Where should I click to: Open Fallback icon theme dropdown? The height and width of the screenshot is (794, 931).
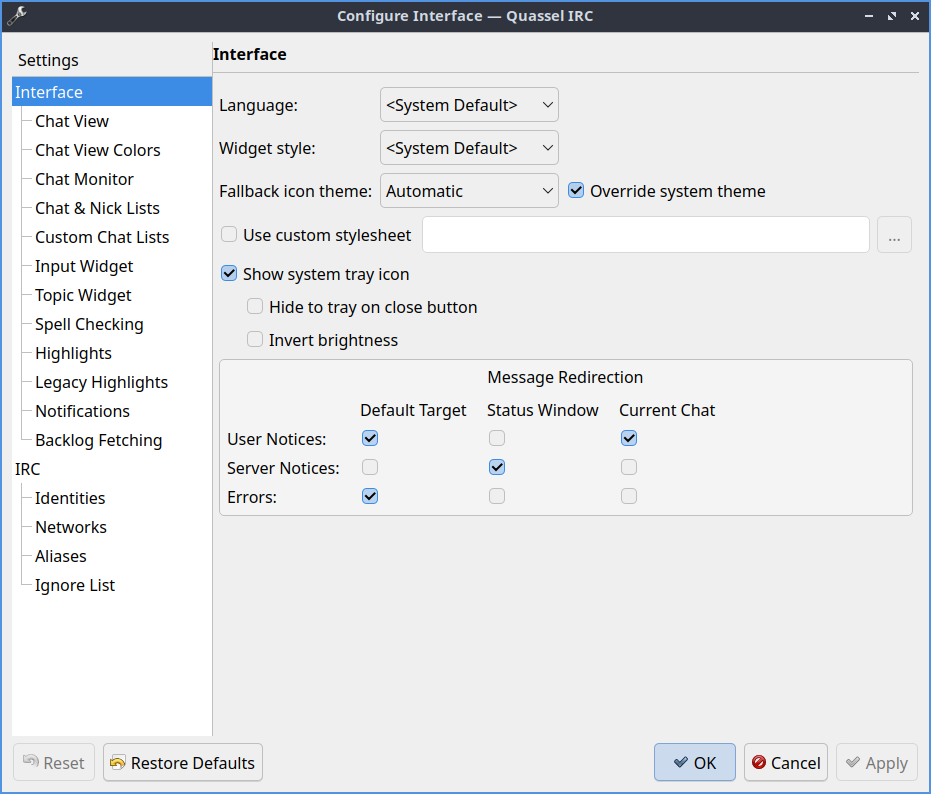point(469,191)
